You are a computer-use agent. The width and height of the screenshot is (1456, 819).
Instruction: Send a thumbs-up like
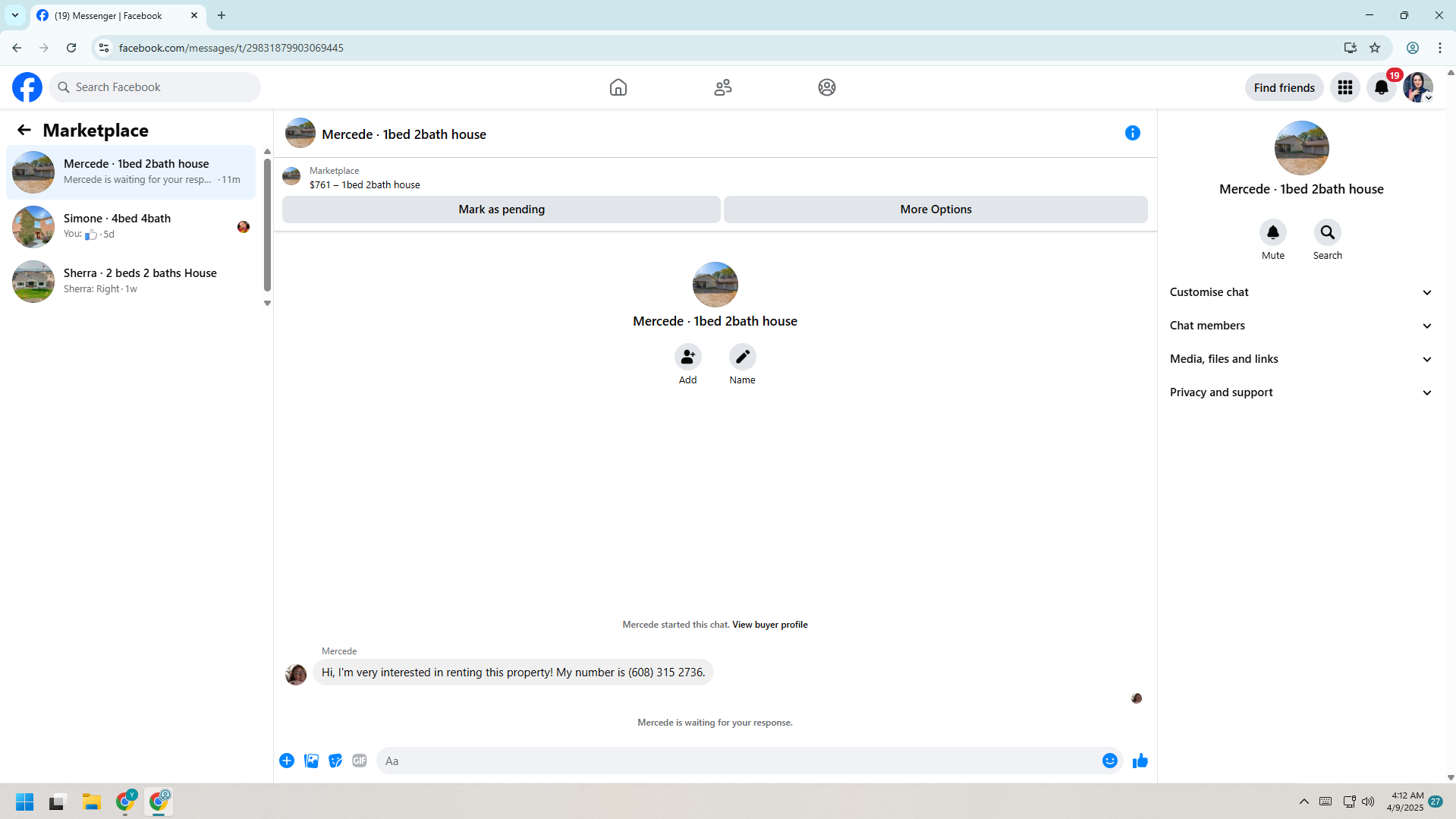[x=1140, y=761]
